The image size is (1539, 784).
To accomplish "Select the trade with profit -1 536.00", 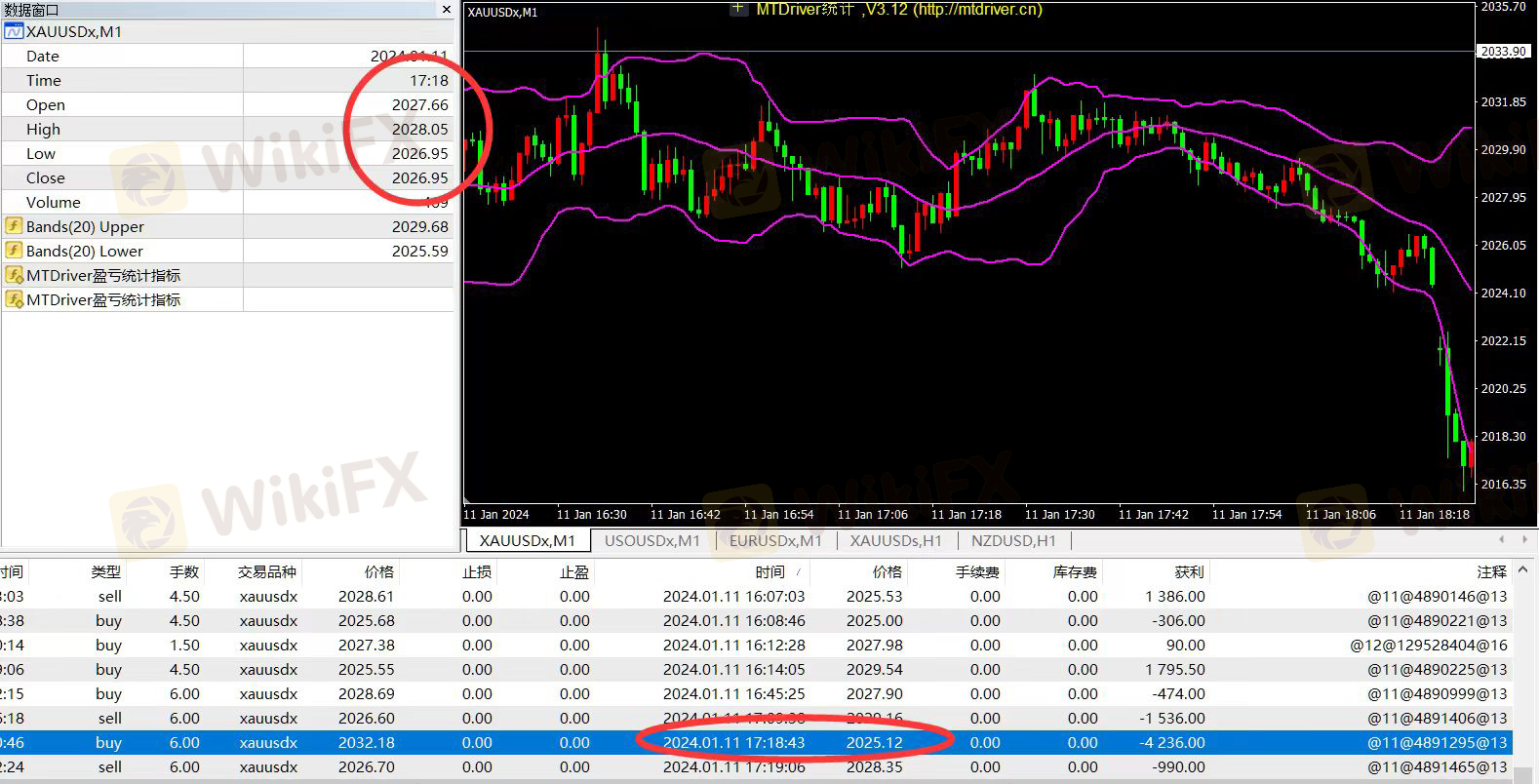I will click(756, 718).
